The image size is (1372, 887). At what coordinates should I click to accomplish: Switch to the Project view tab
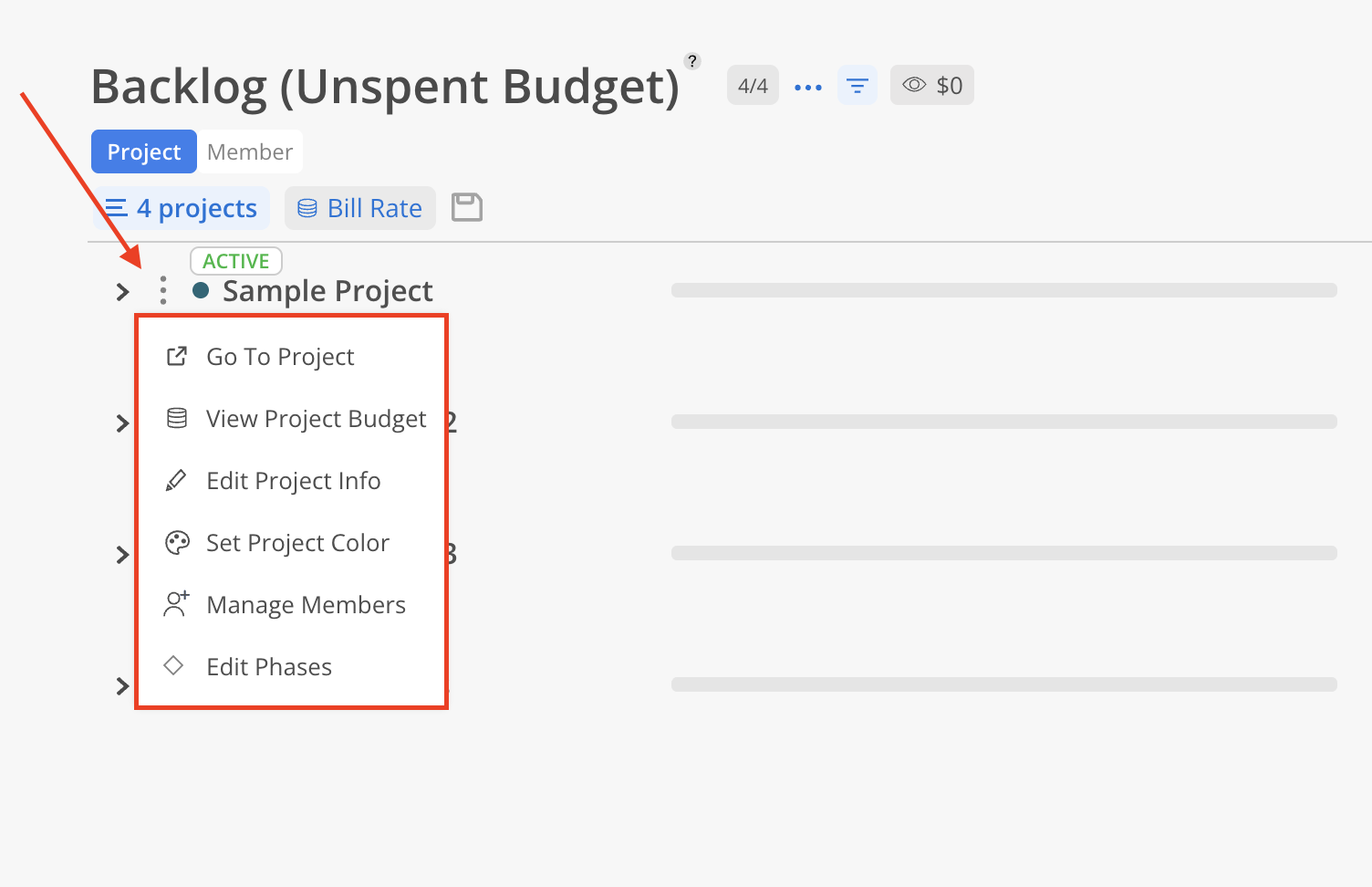[x=144, y=151]
